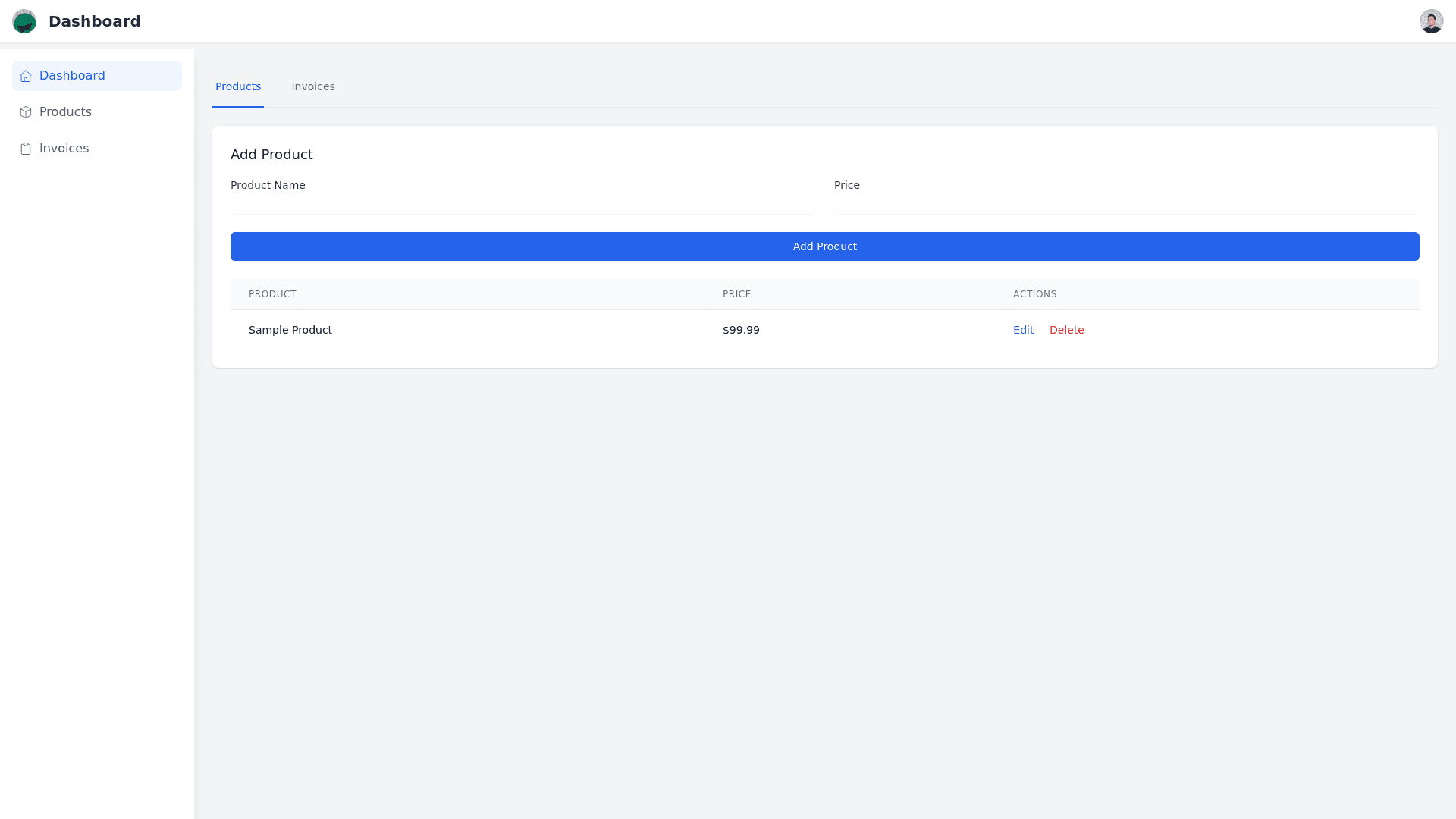Navigate to Invoices in the sidebar
Screen dimensions: 1456x819
(x=64, y=149)
